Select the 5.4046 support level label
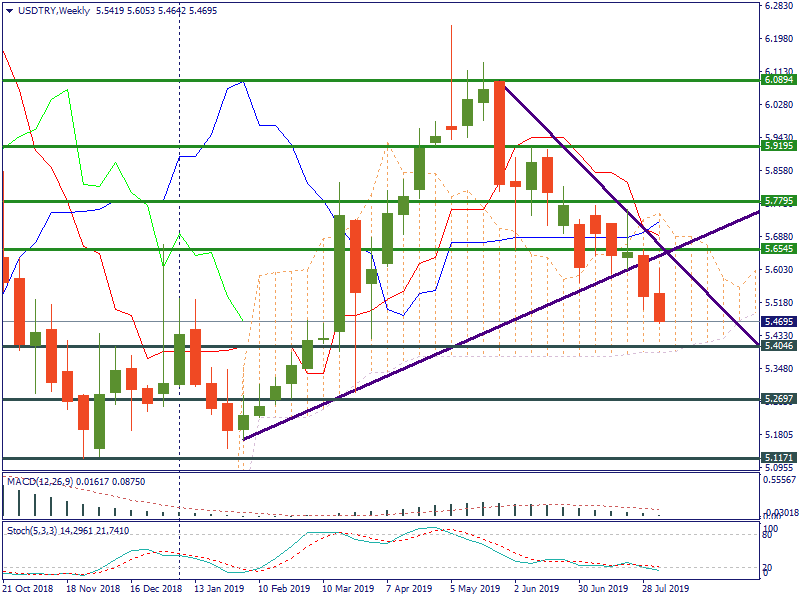 (x=778, y=346)
